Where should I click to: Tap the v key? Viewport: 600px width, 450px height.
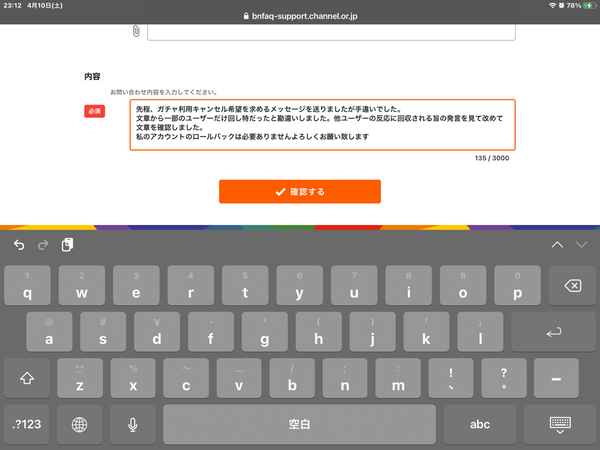pos(239,378)
